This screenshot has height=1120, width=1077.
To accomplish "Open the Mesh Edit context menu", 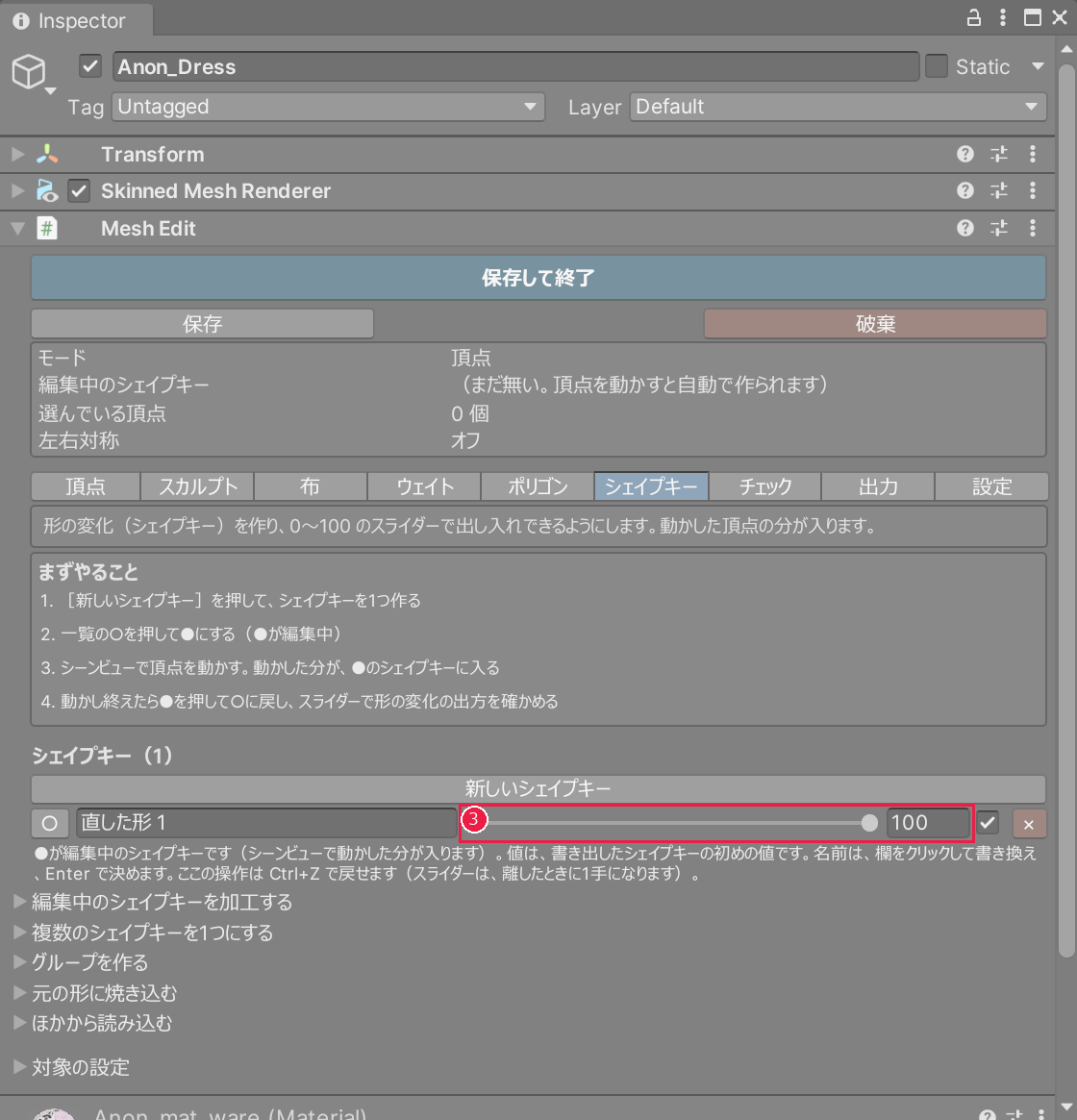I will coord(1033,228).
